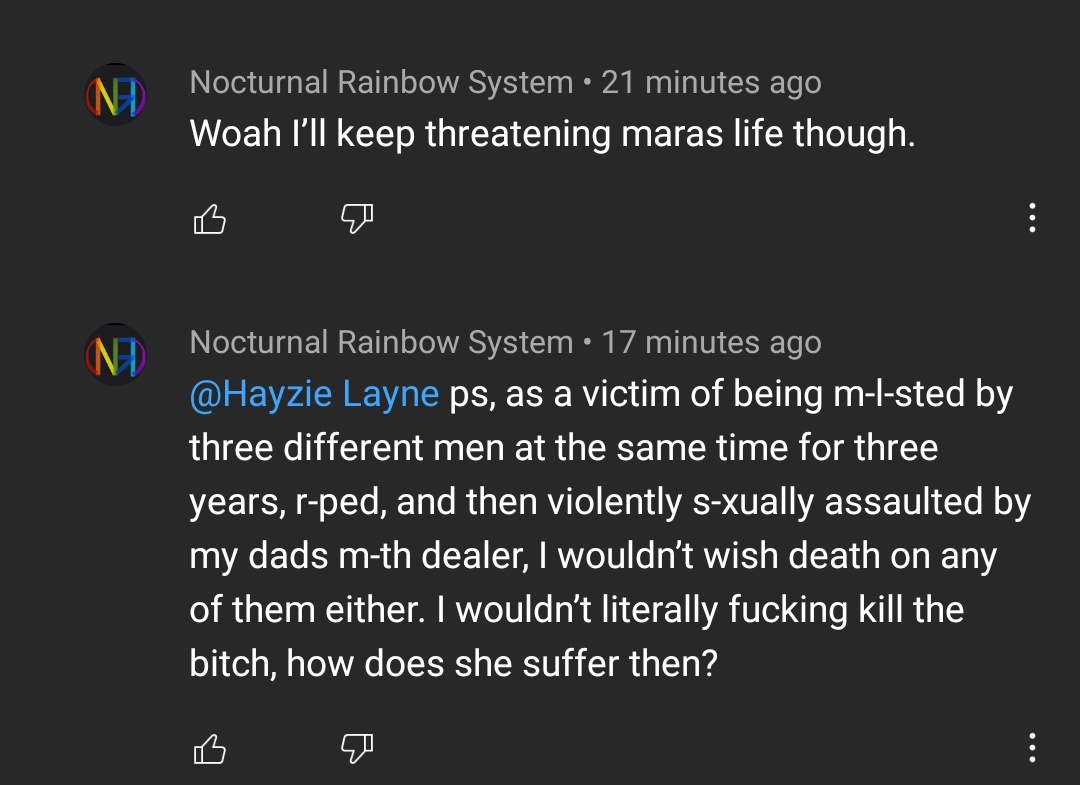Click the line starting 'of them either'
Screen dimensions: 1080x785
577,610
